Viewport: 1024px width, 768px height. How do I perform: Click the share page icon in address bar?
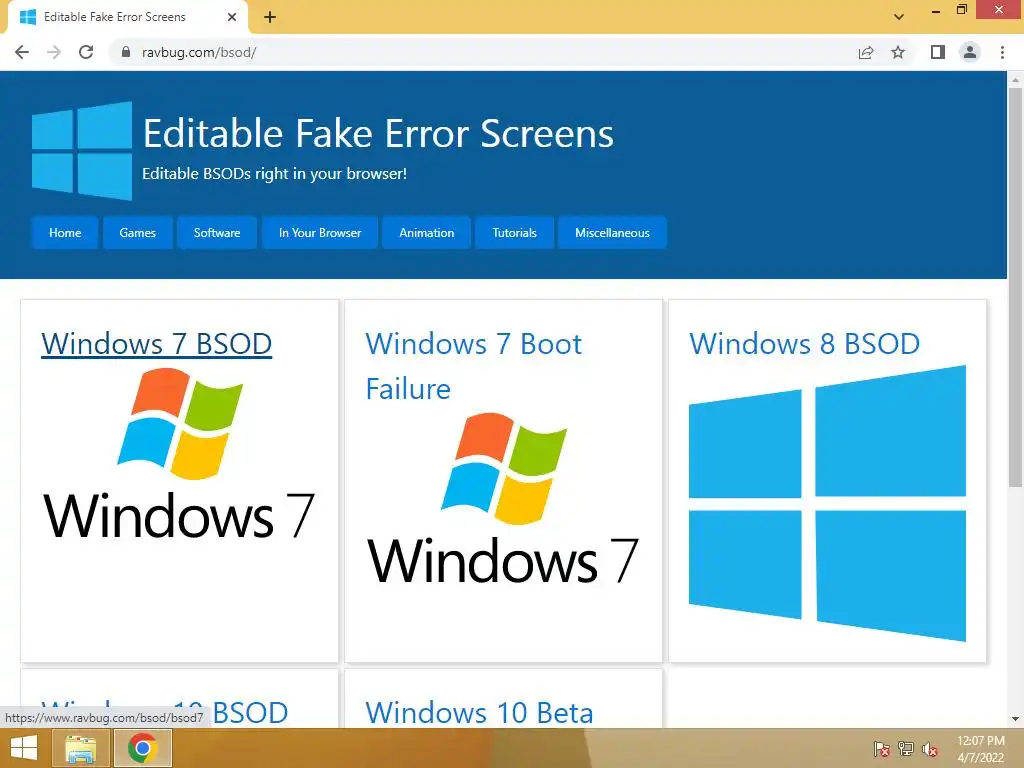point(866,52)
